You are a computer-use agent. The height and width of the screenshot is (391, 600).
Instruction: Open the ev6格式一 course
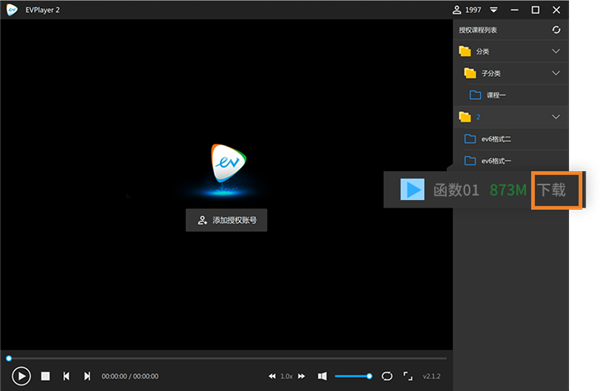tap(511, 161)
